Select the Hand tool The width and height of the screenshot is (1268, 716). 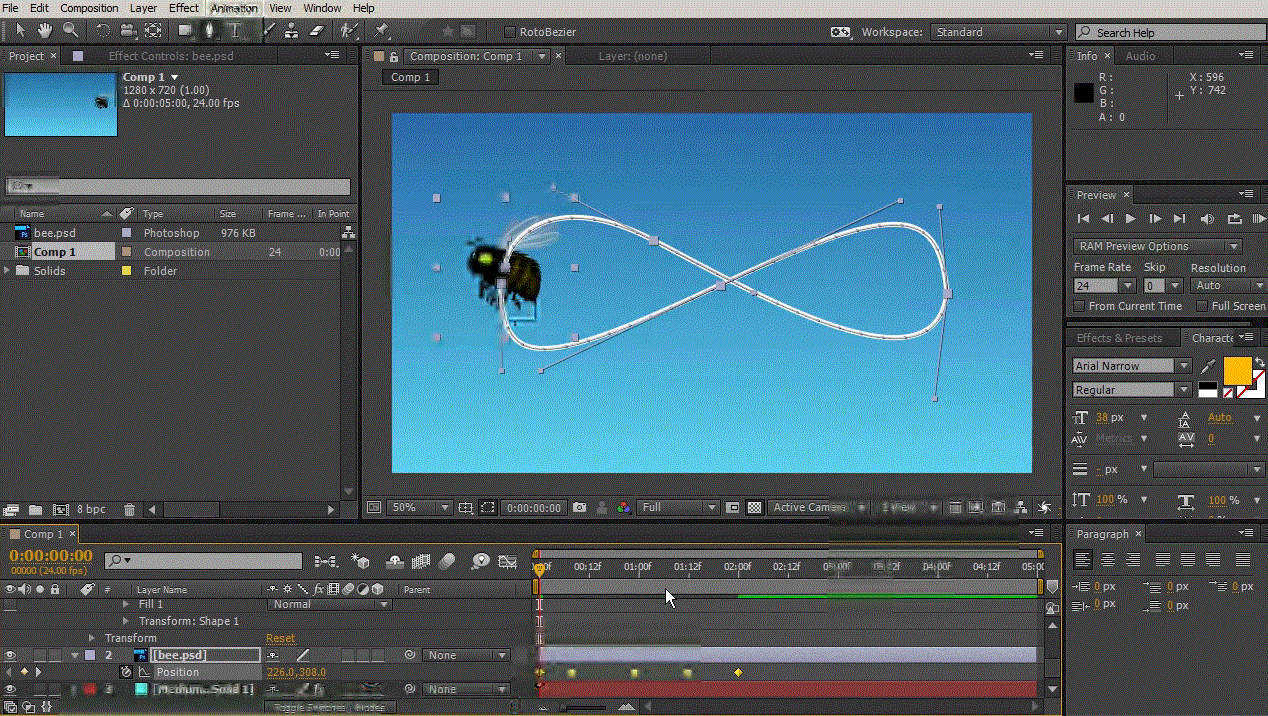coord(45,31)
